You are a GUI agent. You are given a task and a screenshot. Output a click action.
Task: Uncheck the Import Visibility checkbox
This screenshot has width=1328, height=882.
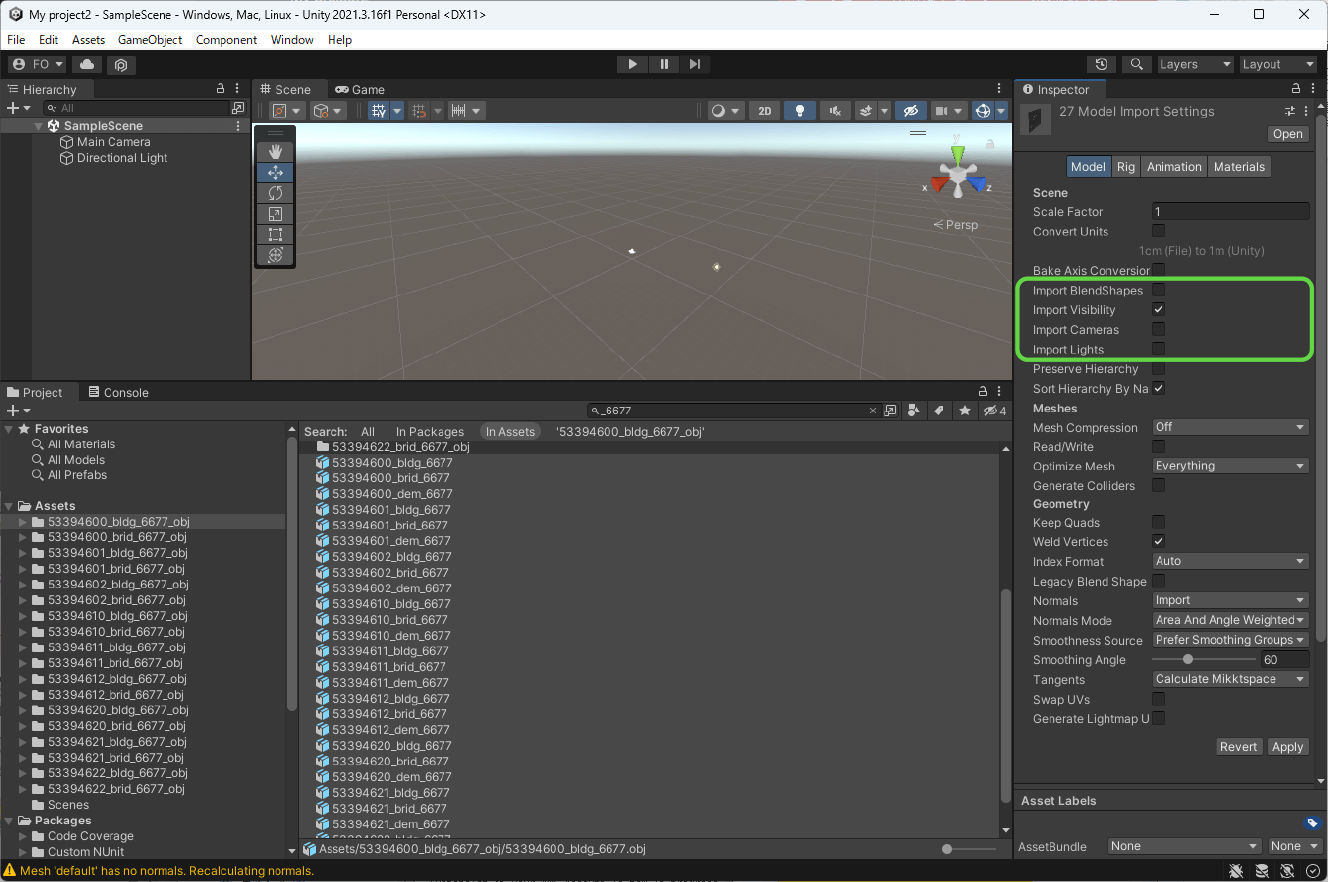click(x=1158, y=310)
